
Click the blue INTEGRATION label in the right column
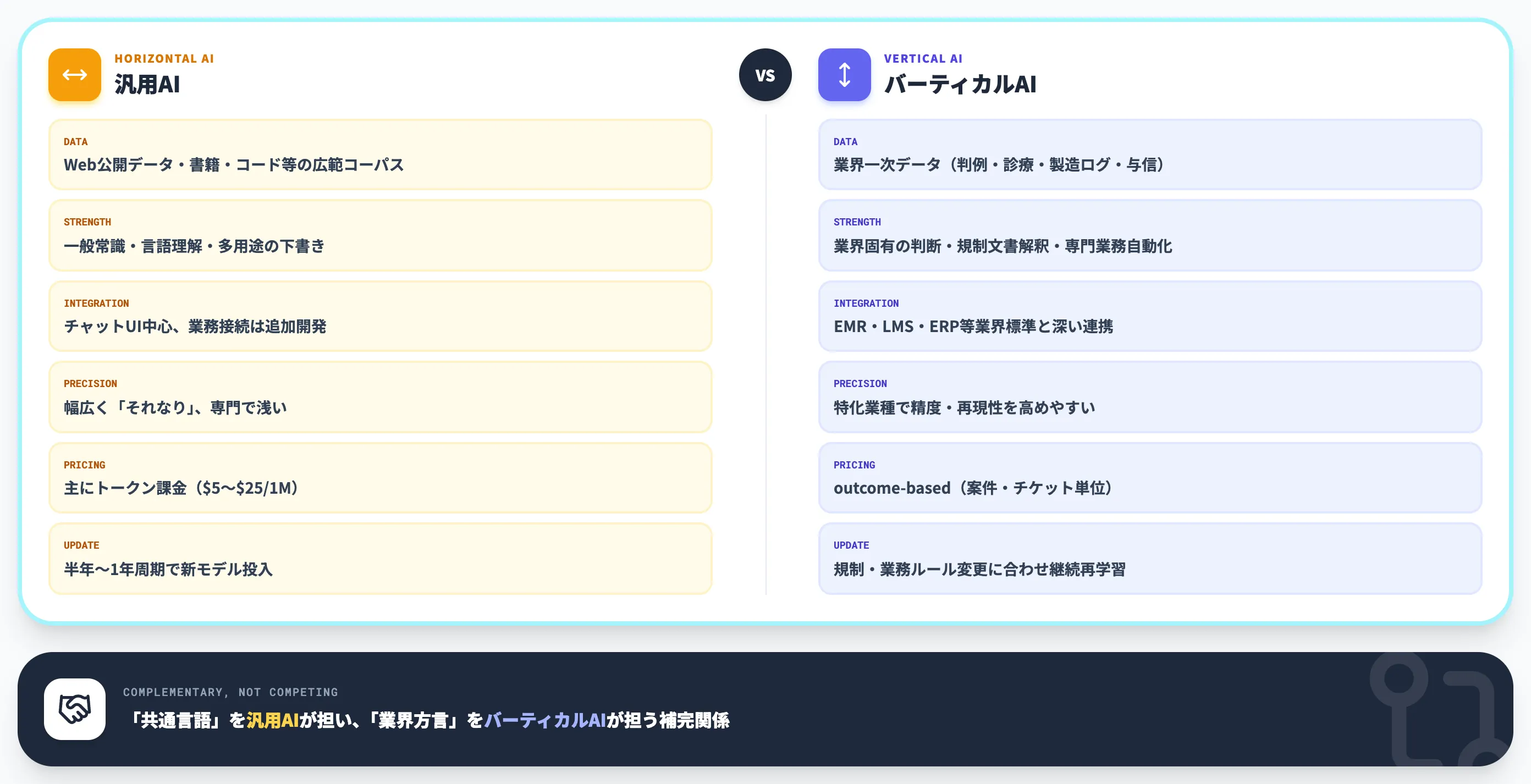[866, 303]
